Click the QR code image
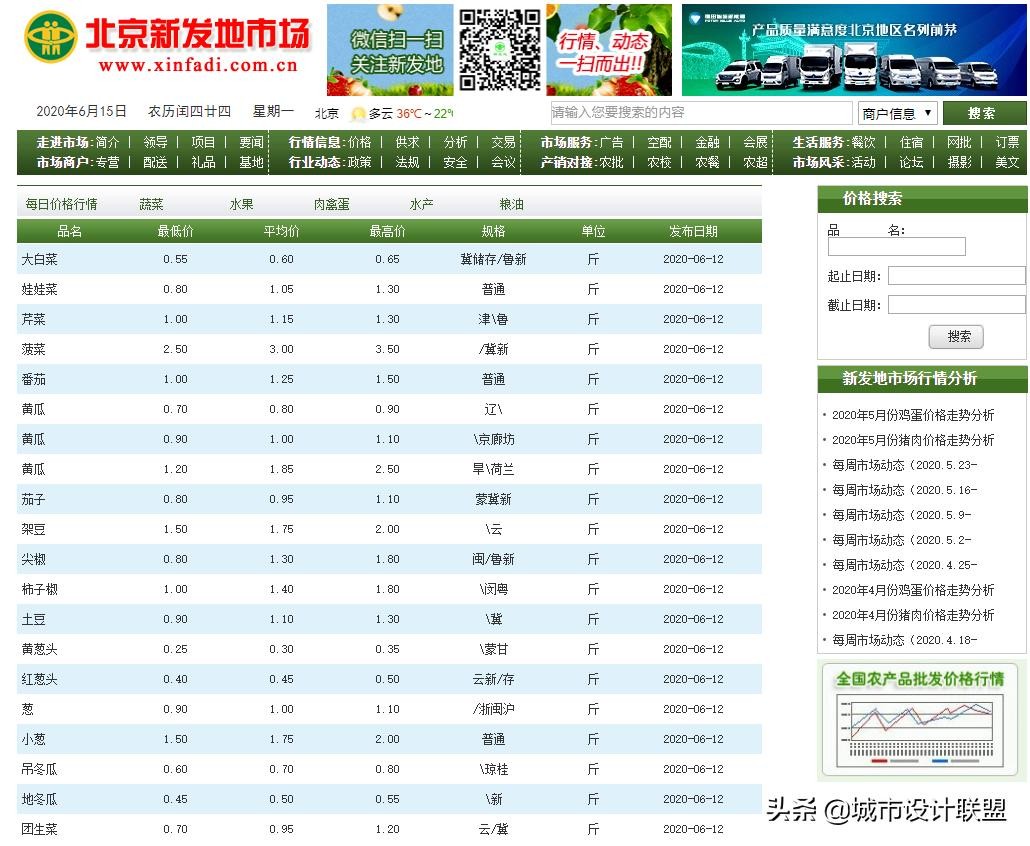Screen dimensions: 1030x846 pos(499,50)
